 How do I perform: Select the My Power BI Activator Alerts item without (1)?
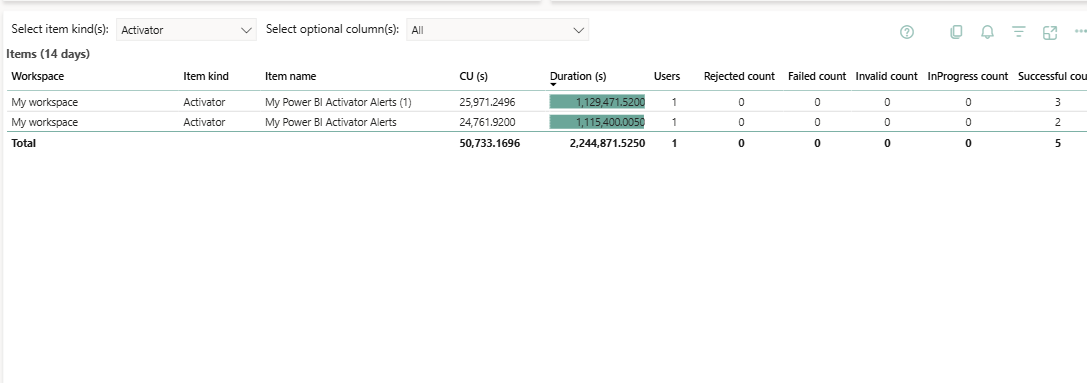331,122
